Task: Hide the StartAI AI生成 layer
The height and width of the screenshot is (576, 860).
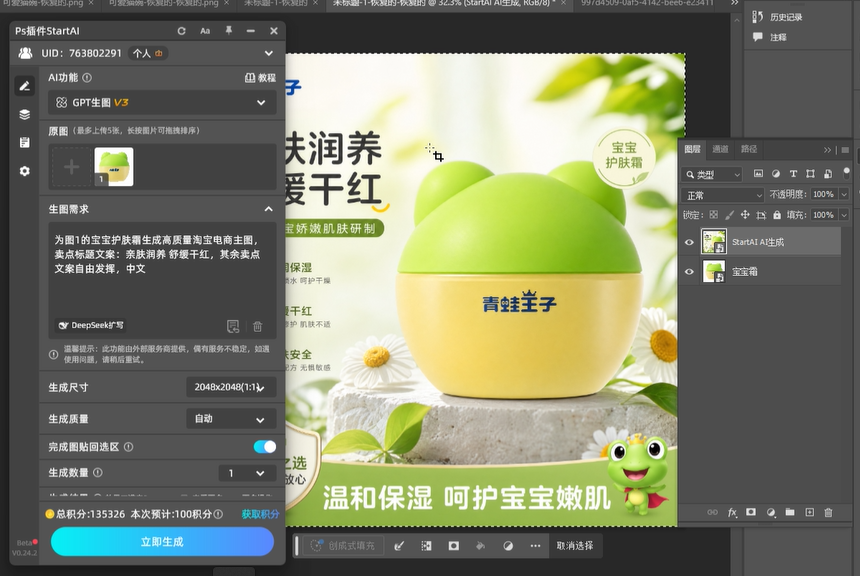Action: tap(689, 242)
